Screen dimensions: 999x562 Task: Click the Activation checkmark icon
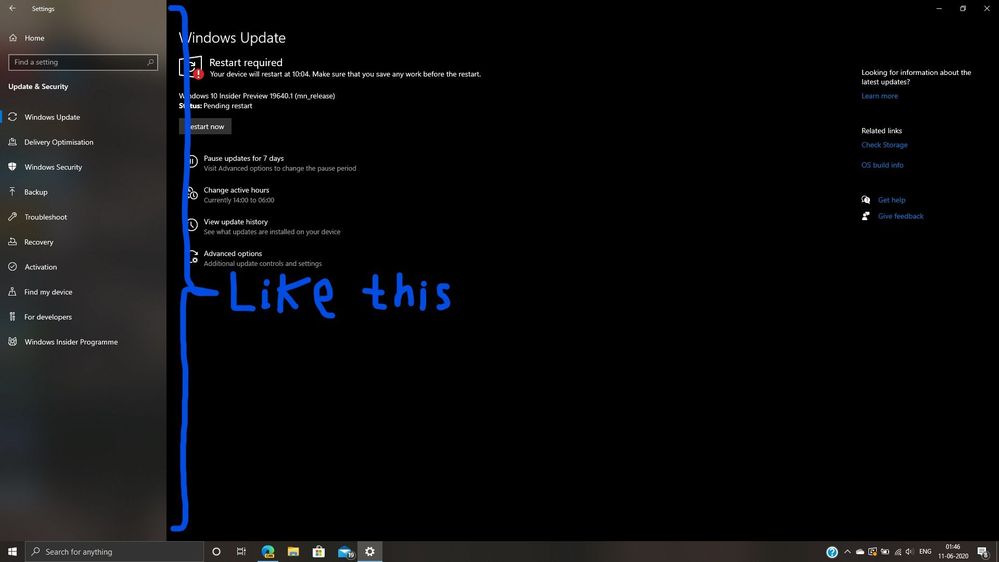click(x=12, y=266)
